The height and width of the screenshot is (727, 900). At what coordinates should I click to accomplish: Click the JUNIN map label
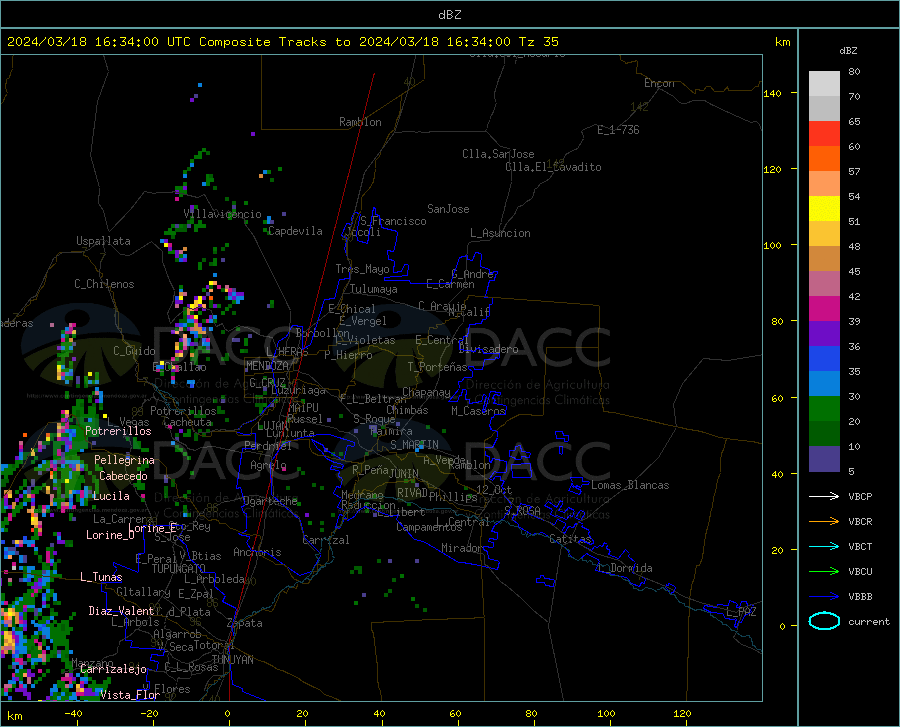(404, 473)
